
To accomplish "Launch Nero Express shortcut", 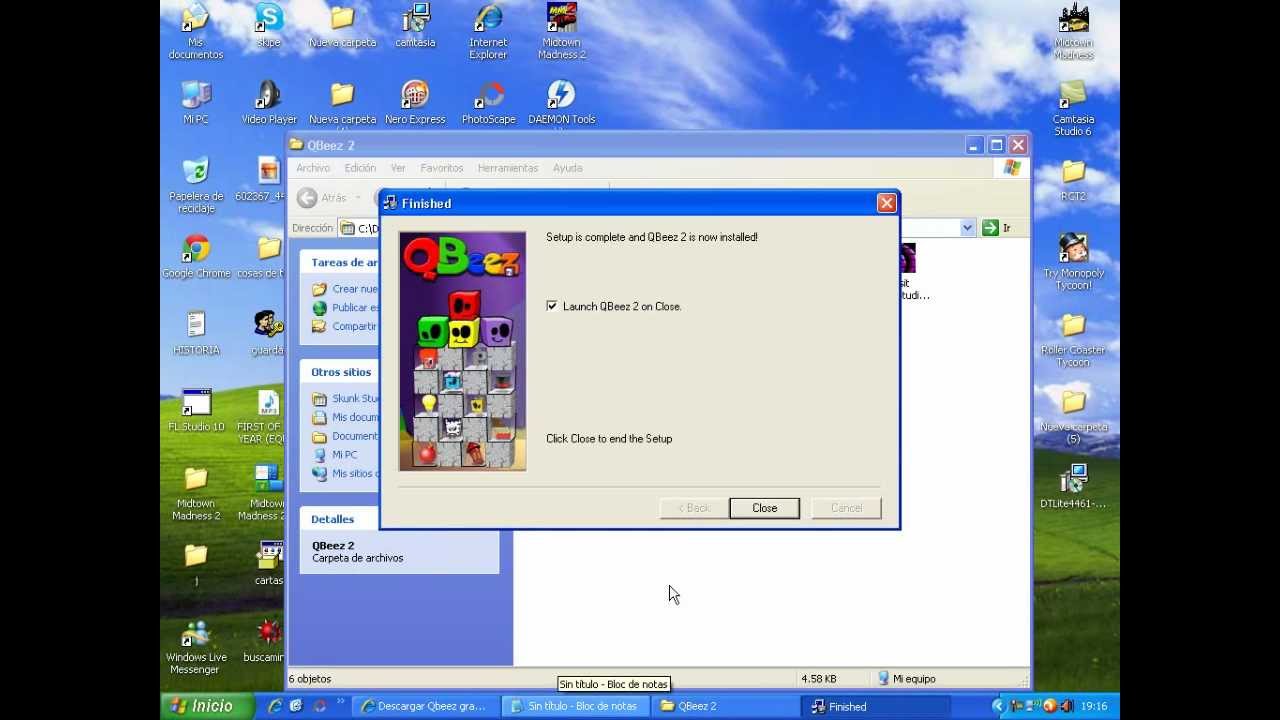I will [x=415, y=102].
